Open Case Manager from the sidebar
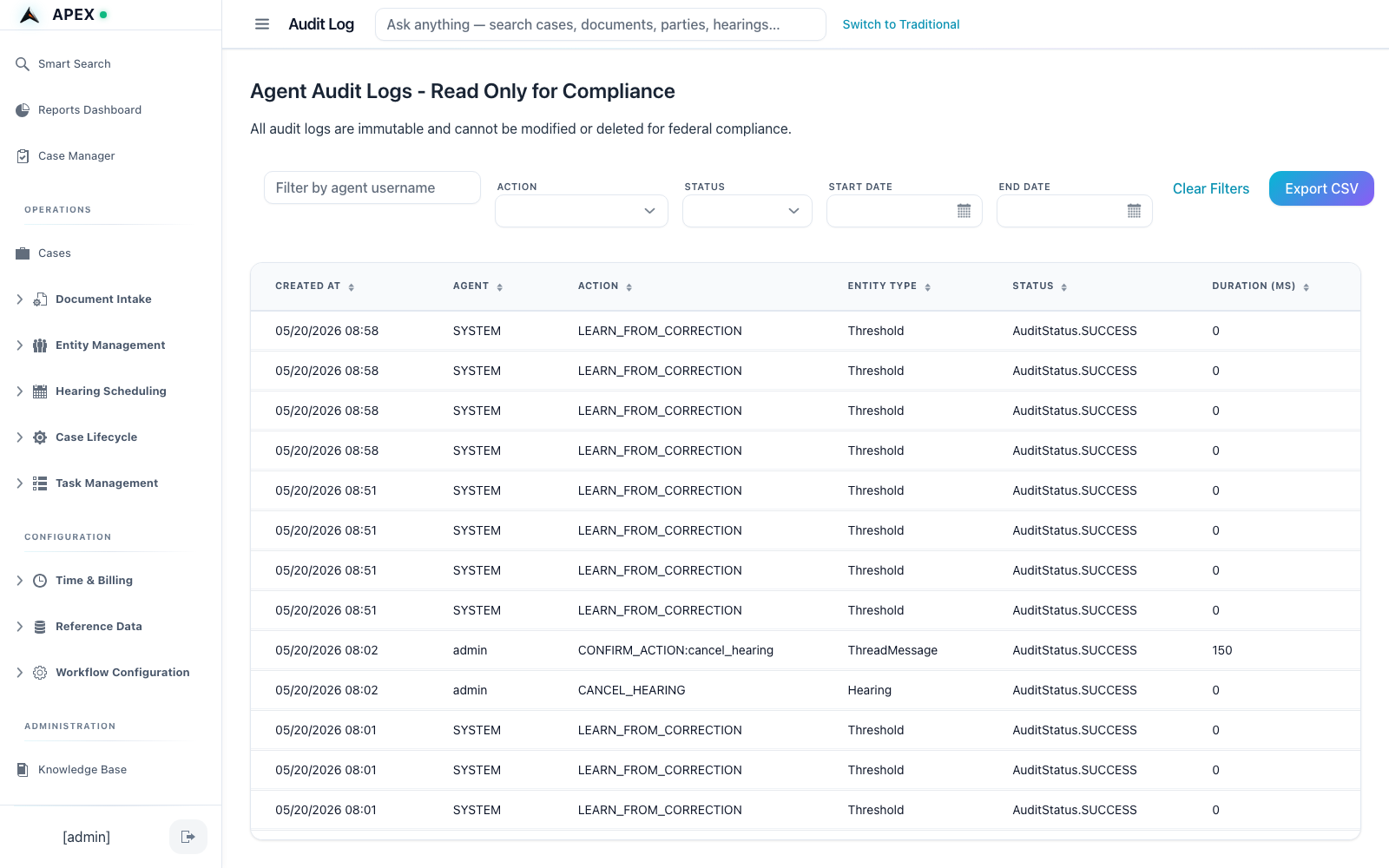Viewport: 1389px width, 868px height. (x=76, y=155)
